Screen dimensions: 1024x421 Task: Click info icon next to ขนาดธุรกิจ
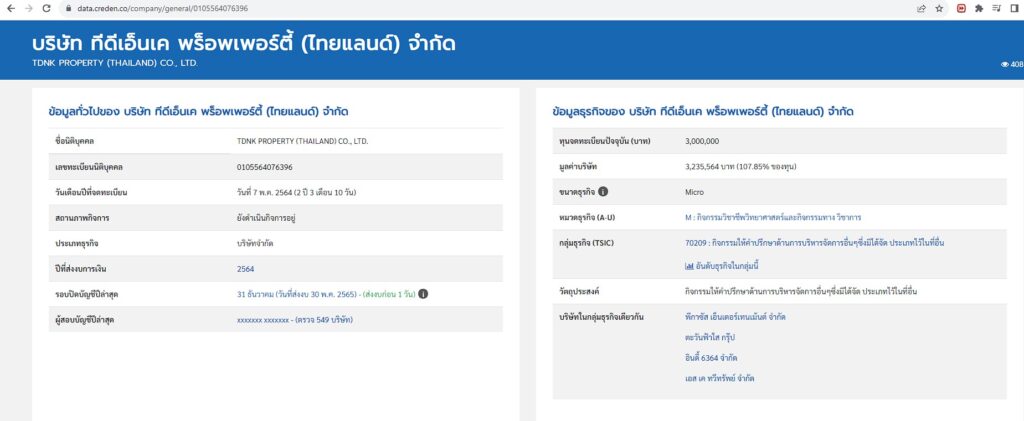pos(603,192)
